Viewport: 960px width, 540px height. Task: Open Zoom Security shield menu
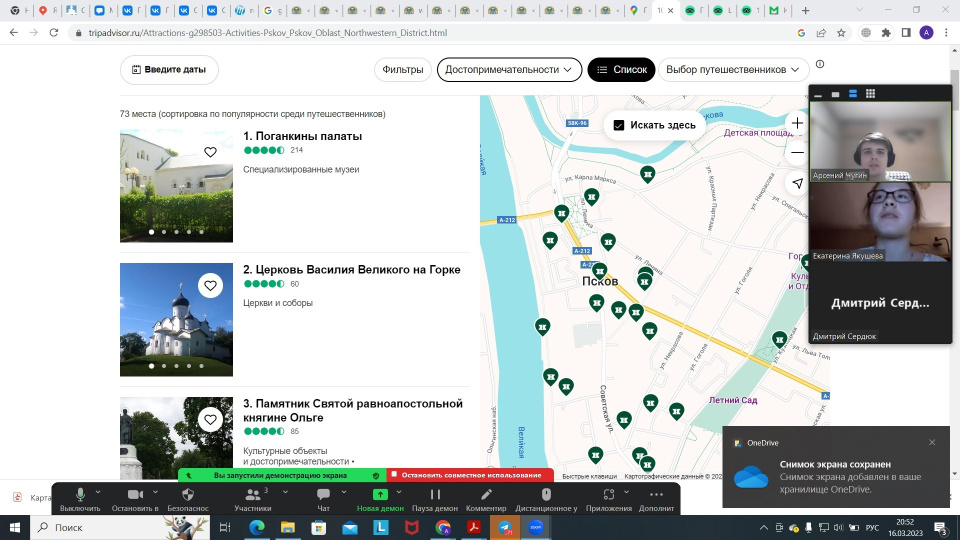pos(188,495)
